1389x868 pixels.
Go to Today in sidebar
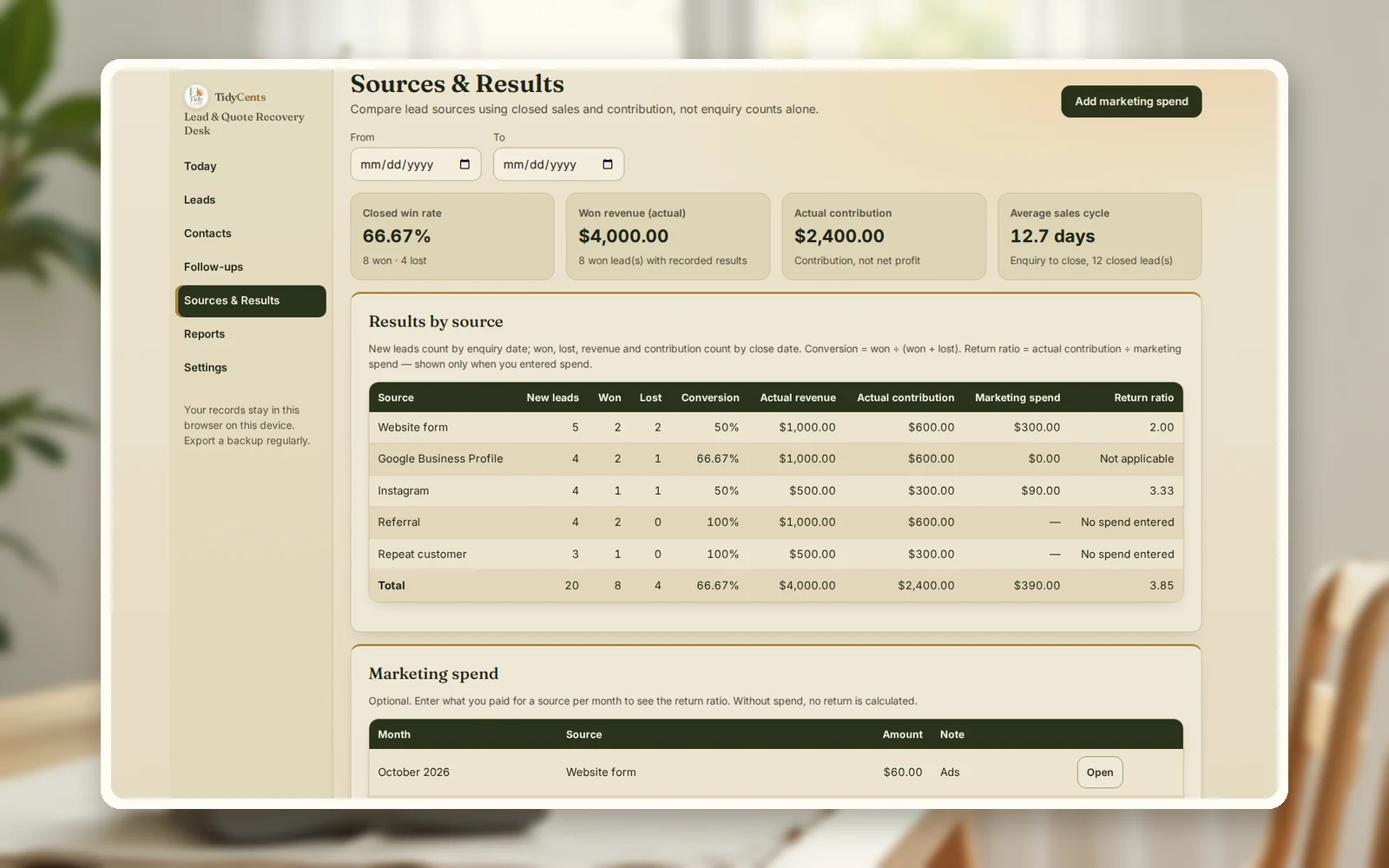(250, 167)
